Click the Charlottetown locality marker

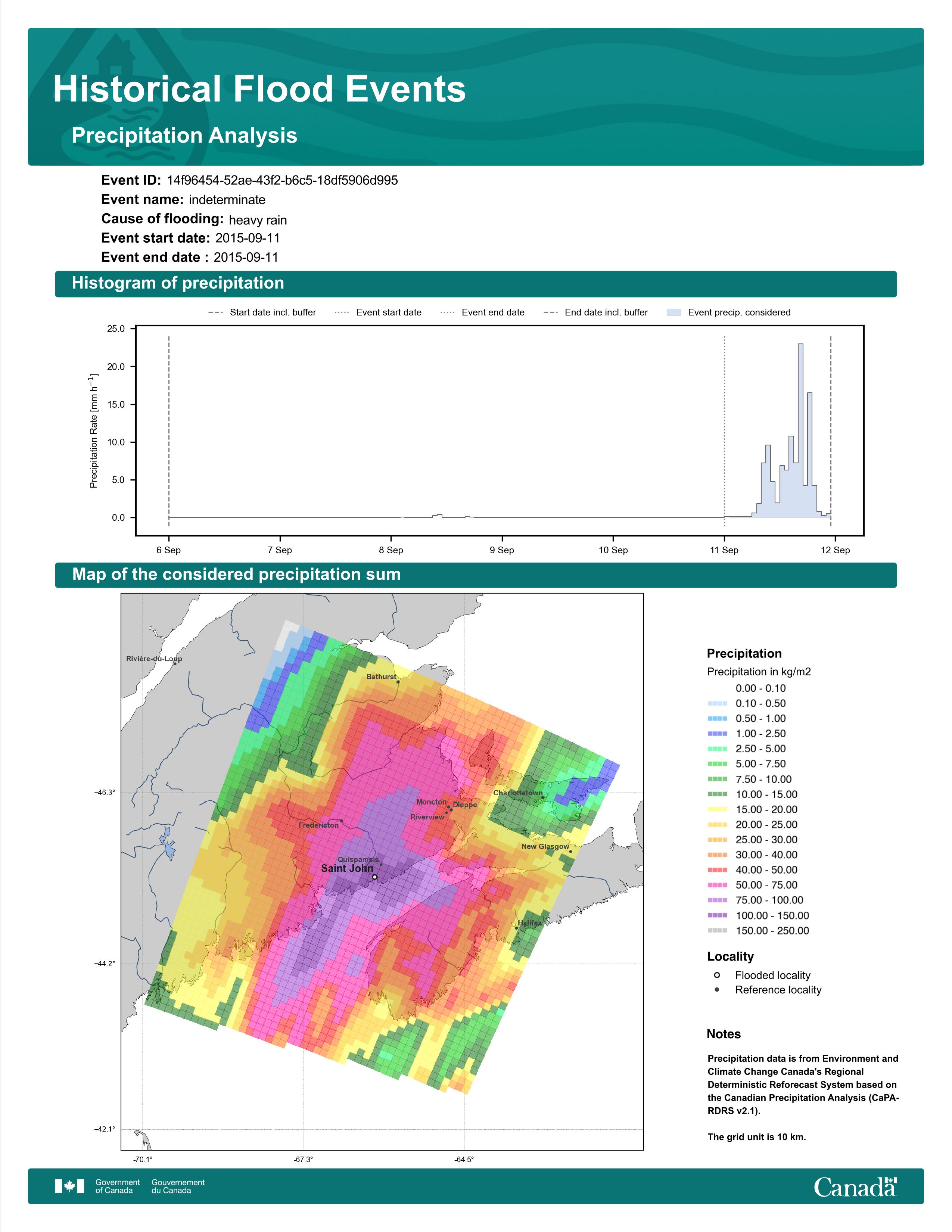pyautogui.click(x=542, y=797)
